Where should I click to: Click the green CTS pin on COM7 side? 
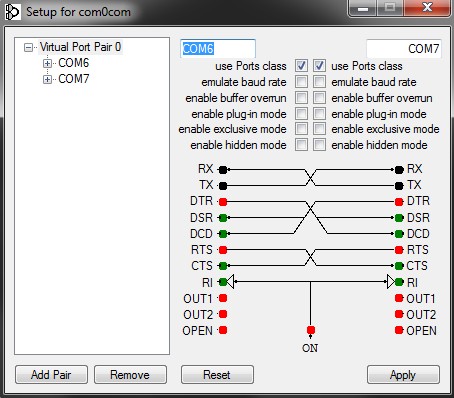click(x=399, y=266)
